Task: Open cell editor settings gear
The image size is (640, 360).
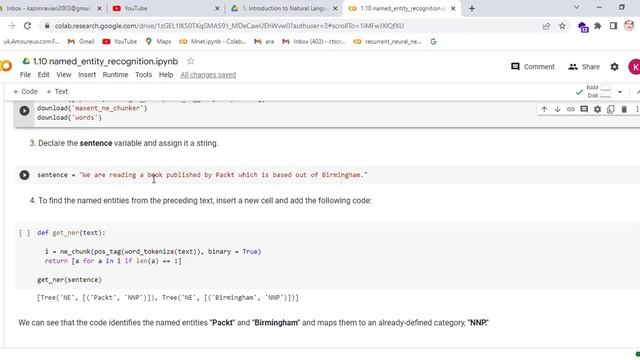Action: 598,109
